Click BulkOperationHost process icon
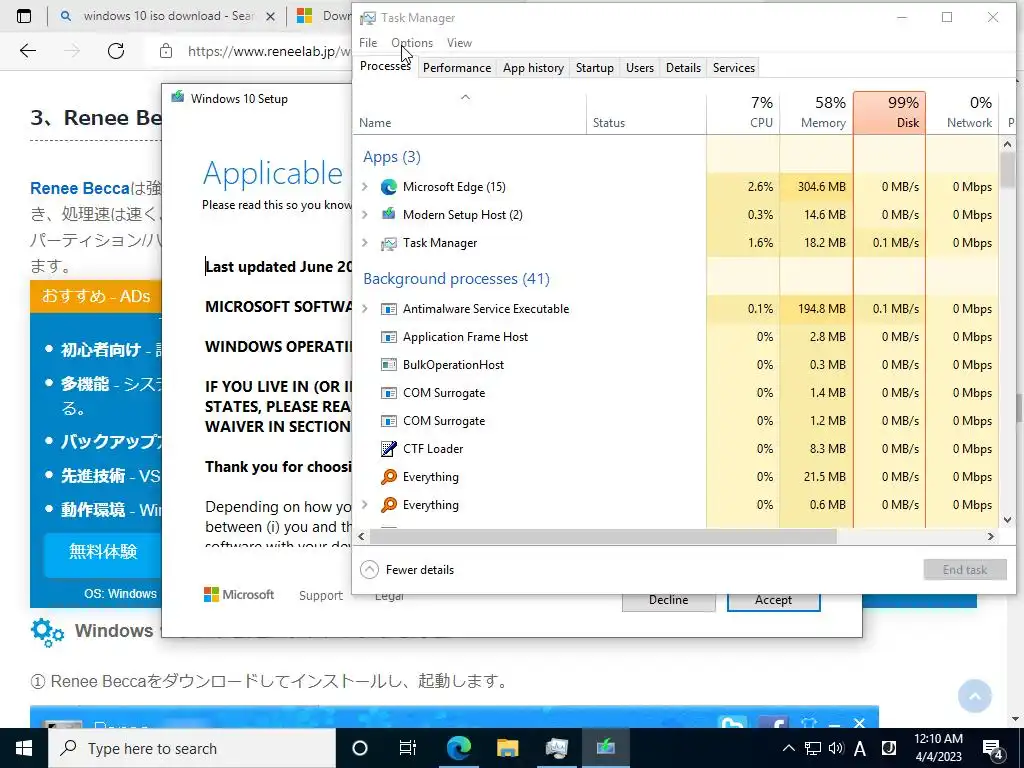The image size is (1024, 768). click(x=389, y=365)
